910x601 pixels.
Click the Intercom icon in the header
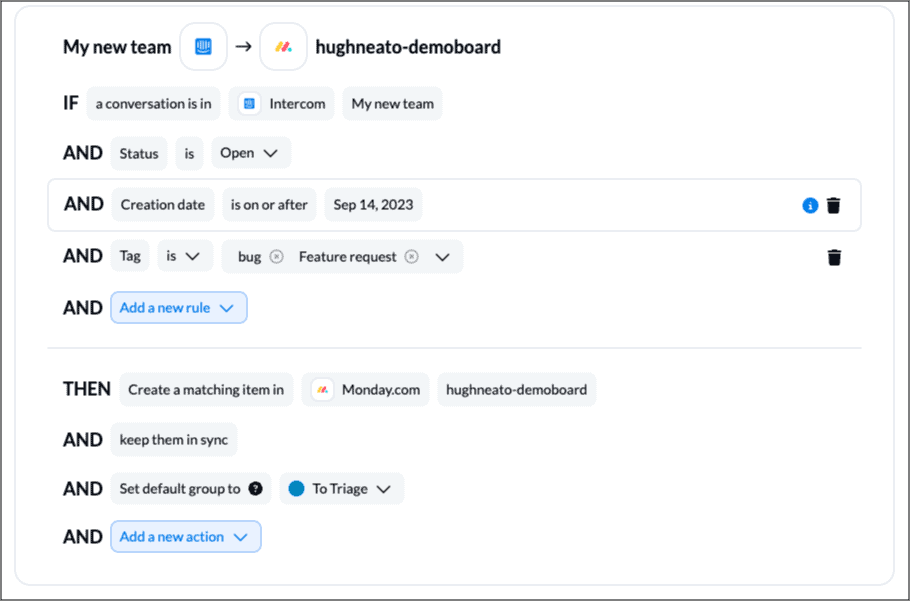coord(203,46)
